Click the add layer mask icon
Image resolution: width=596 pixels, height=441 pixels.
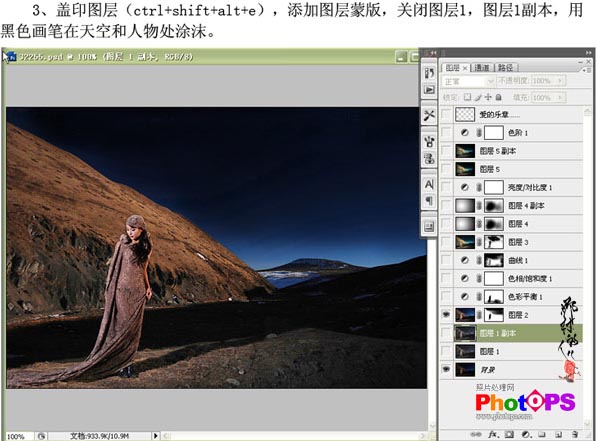point(509,434)
